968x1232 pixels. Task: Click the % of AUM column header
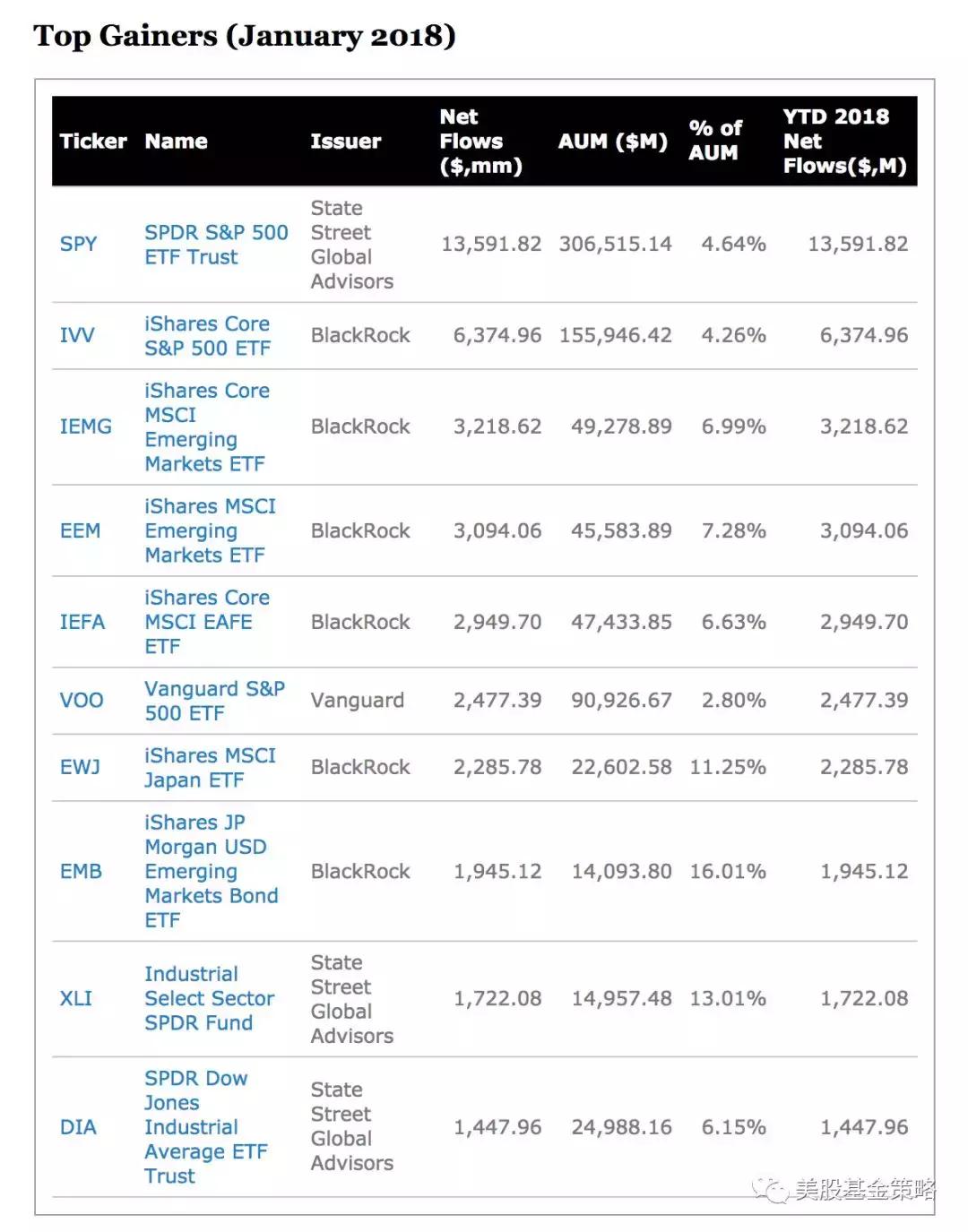(x=715, y=141)
